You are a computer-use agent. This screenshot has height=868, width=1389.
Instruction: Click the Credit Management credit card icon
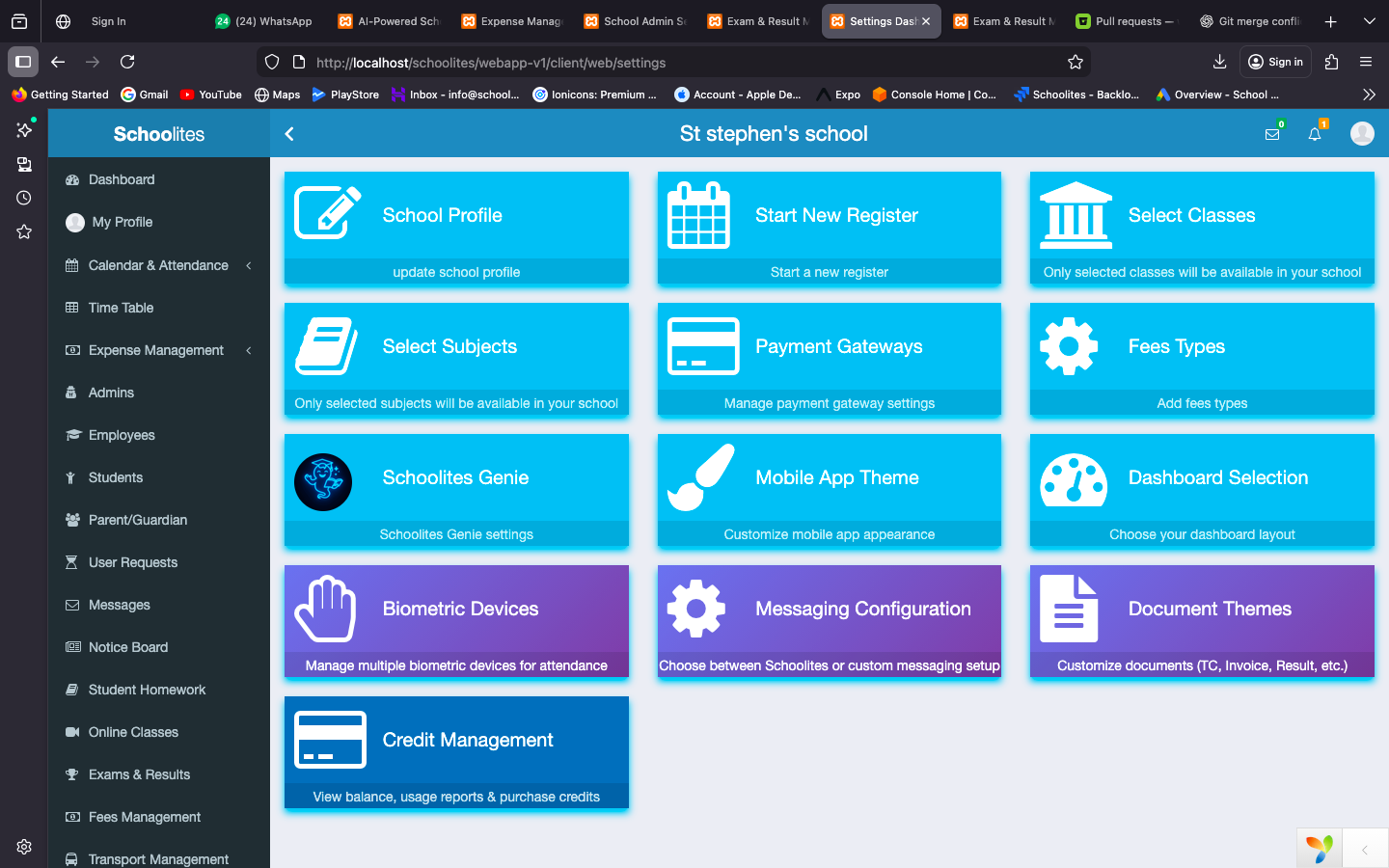click(329, 741)
